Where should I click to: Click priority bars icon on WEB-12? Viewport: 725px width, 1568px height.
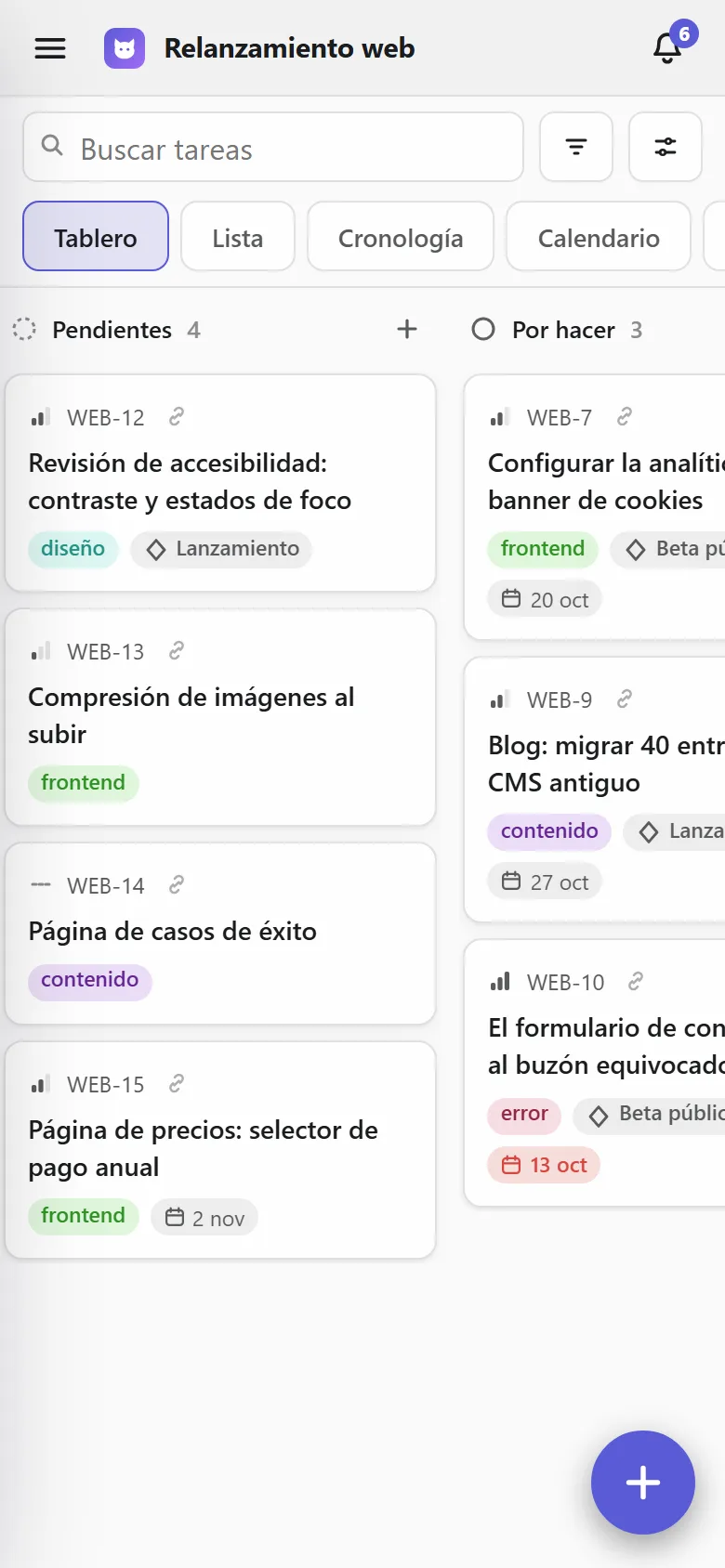40,417
